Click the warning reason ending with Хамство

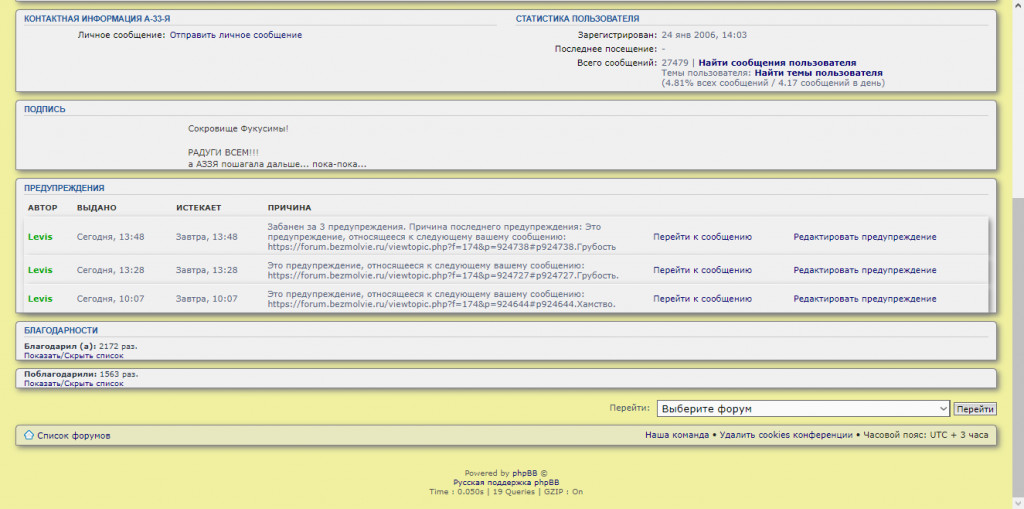coord(441,299)
